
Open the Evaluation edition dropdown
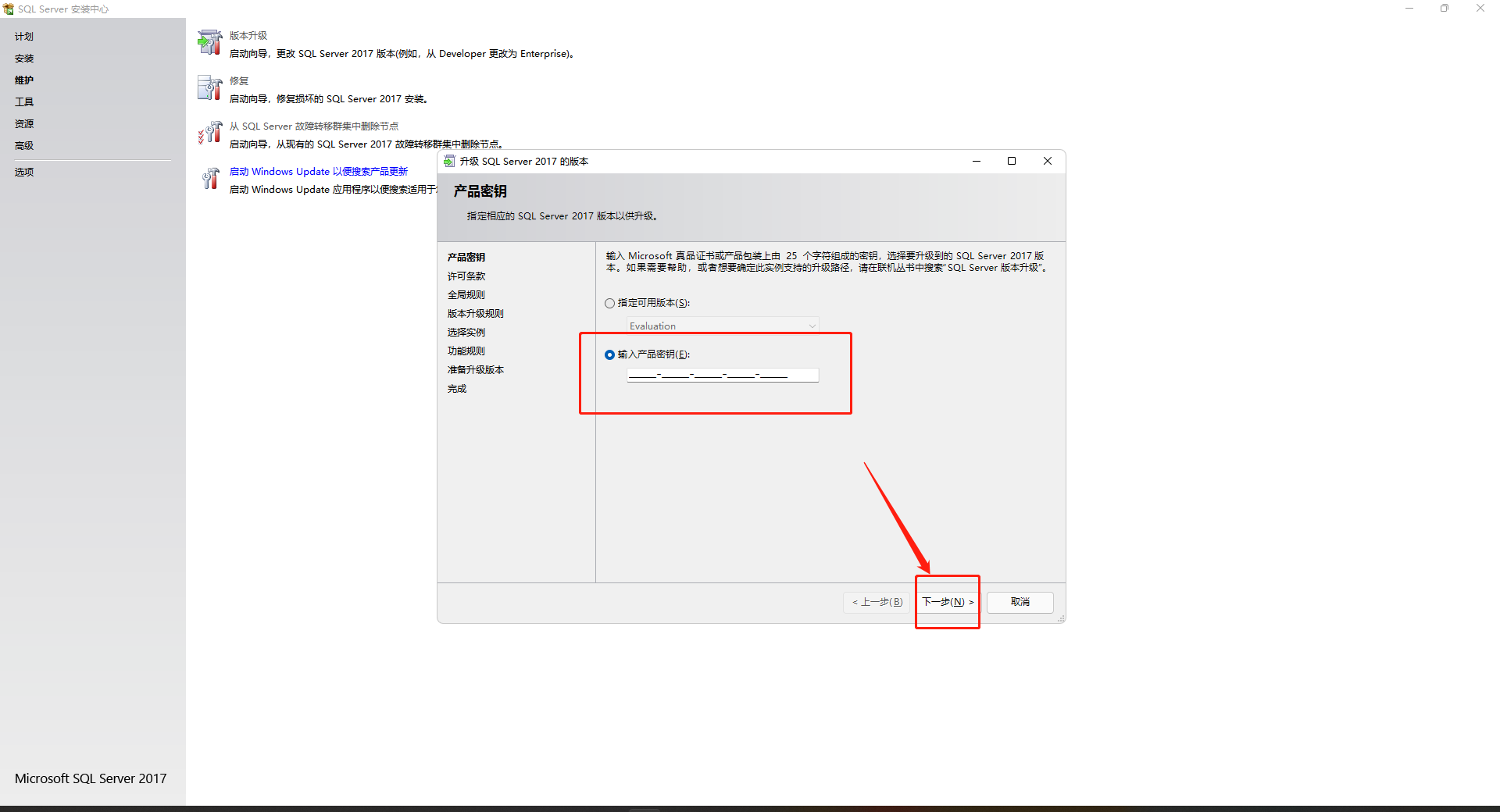[723, 326]
